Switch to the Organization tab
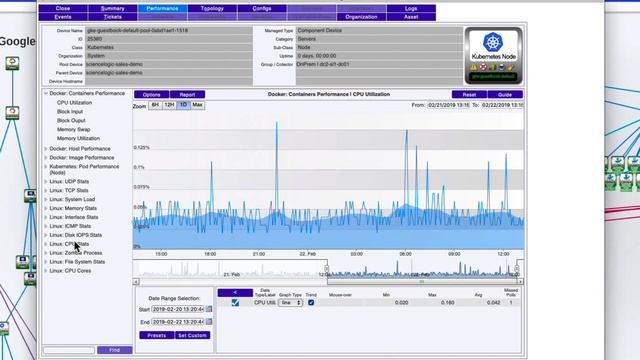This screenshot has width=640, height=360. pyautogui.click(x=361, y=17)
